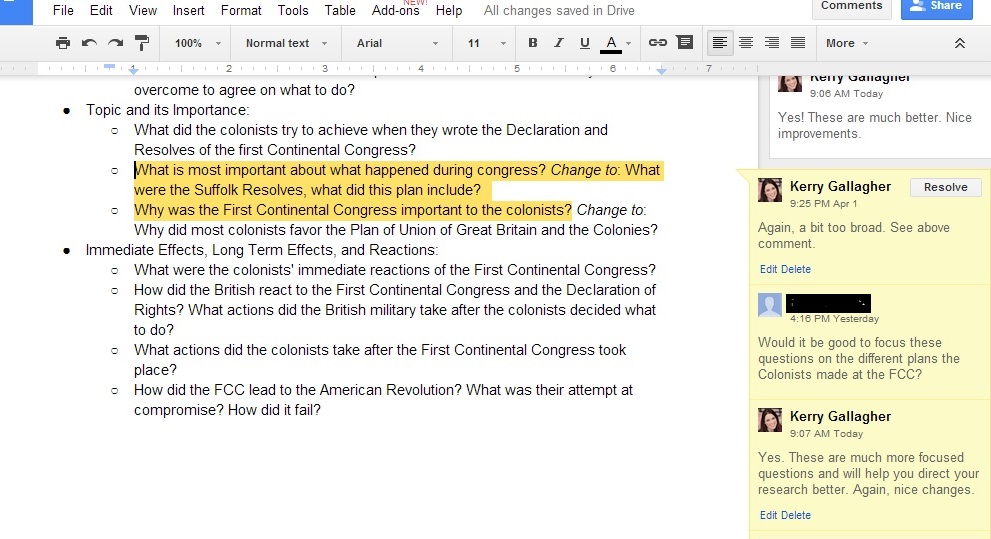This screenshot has width=991, height=539.
Task: Insert a link with link icon
Action: pos(657,43)
